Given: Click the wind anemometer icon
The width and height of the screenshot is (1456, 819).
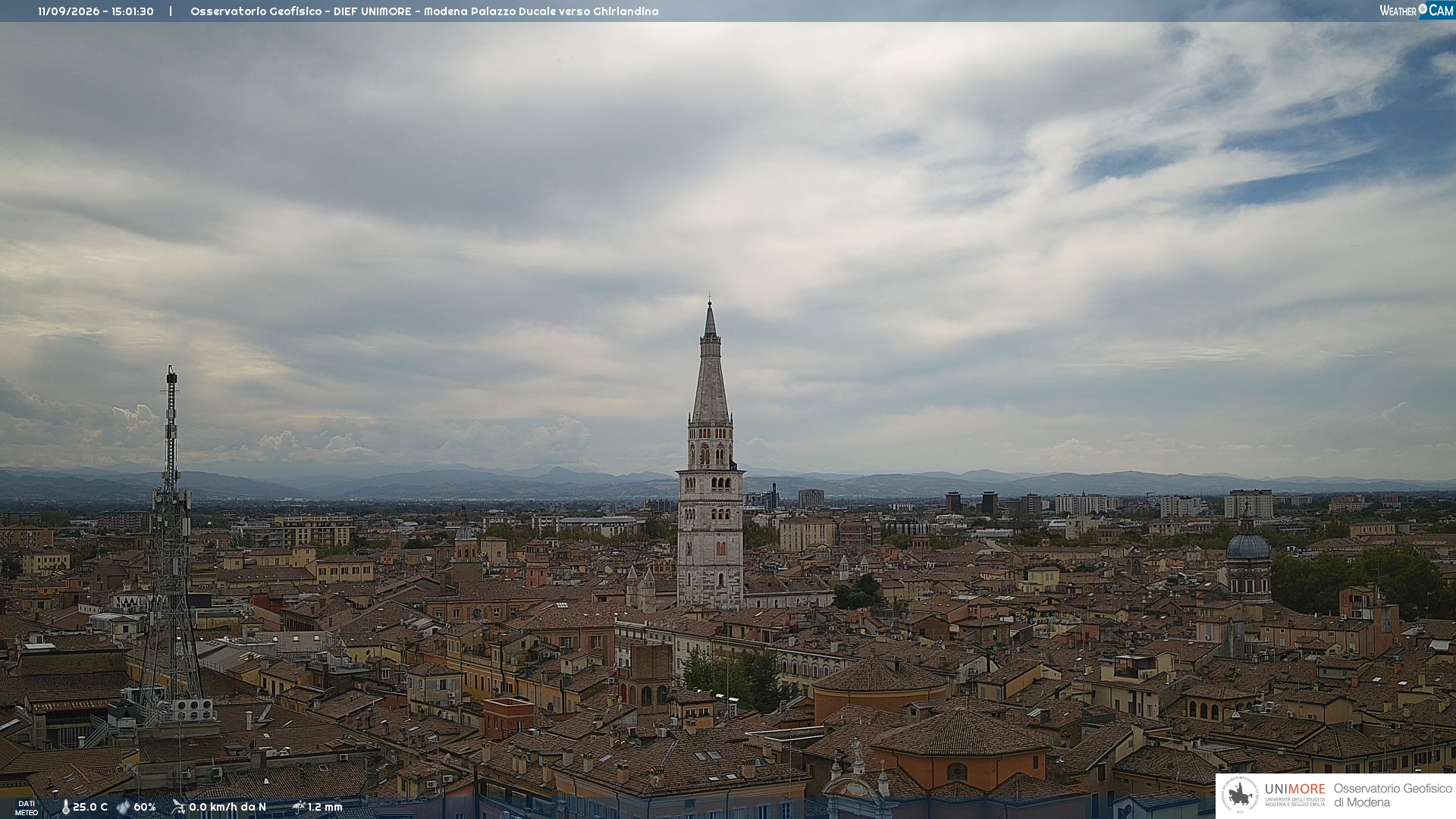Looking at the screenshot, I should click(x=178, y=807).
